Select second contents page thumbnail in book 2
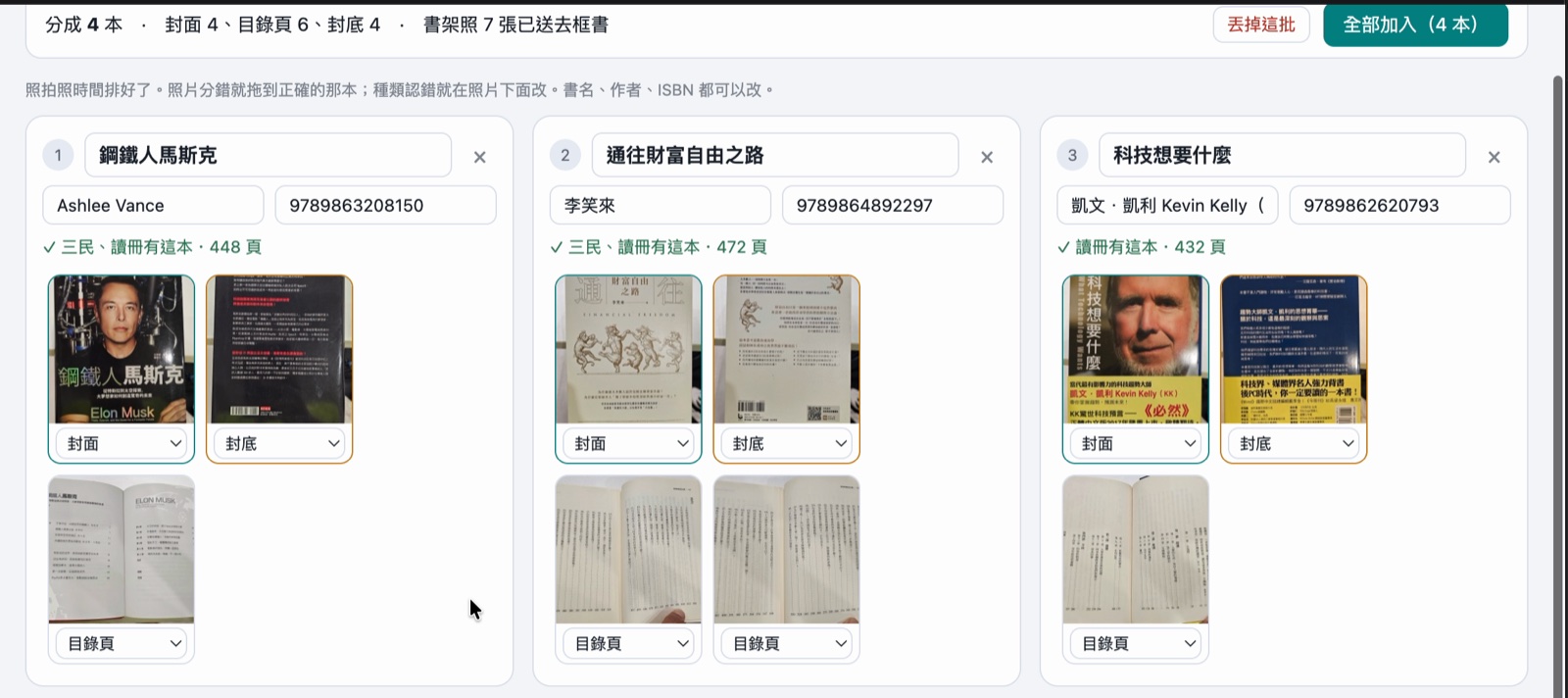1568x698 pixels. point(786,550)
